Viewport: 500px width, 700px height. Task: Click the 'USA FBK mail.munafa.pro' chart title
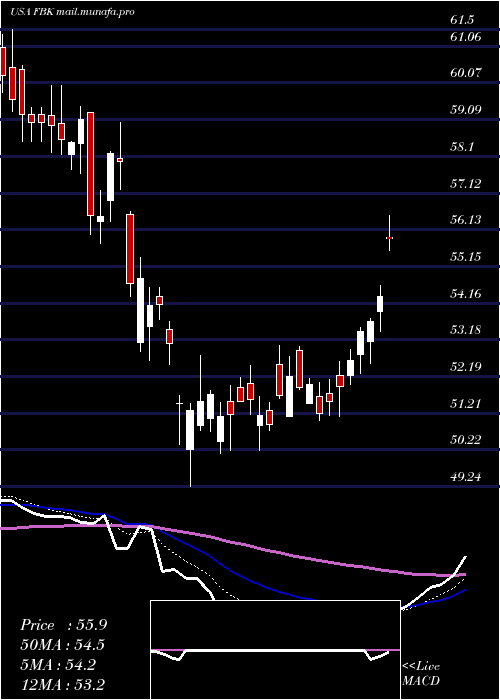pyautogui.click(x=72, y=12)
